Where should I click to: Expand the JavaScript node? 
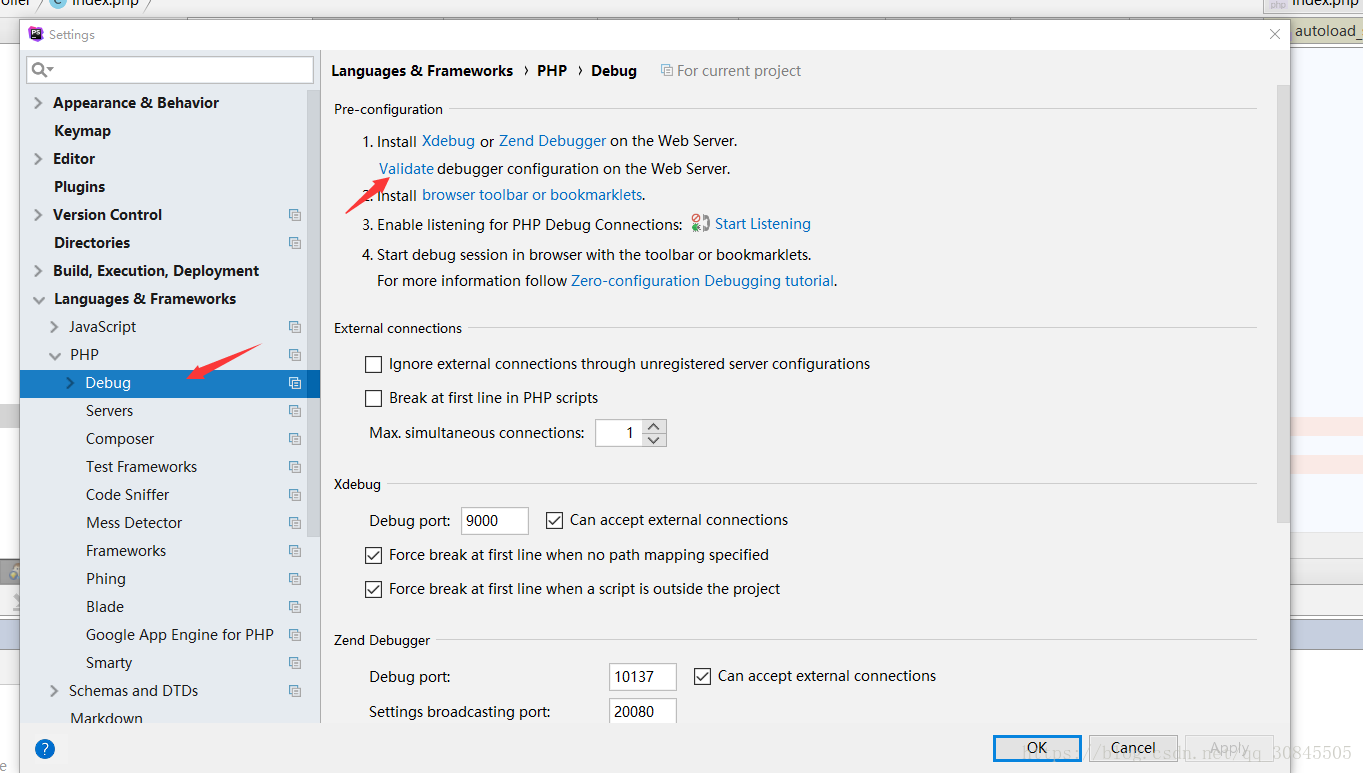pos(54,327)
